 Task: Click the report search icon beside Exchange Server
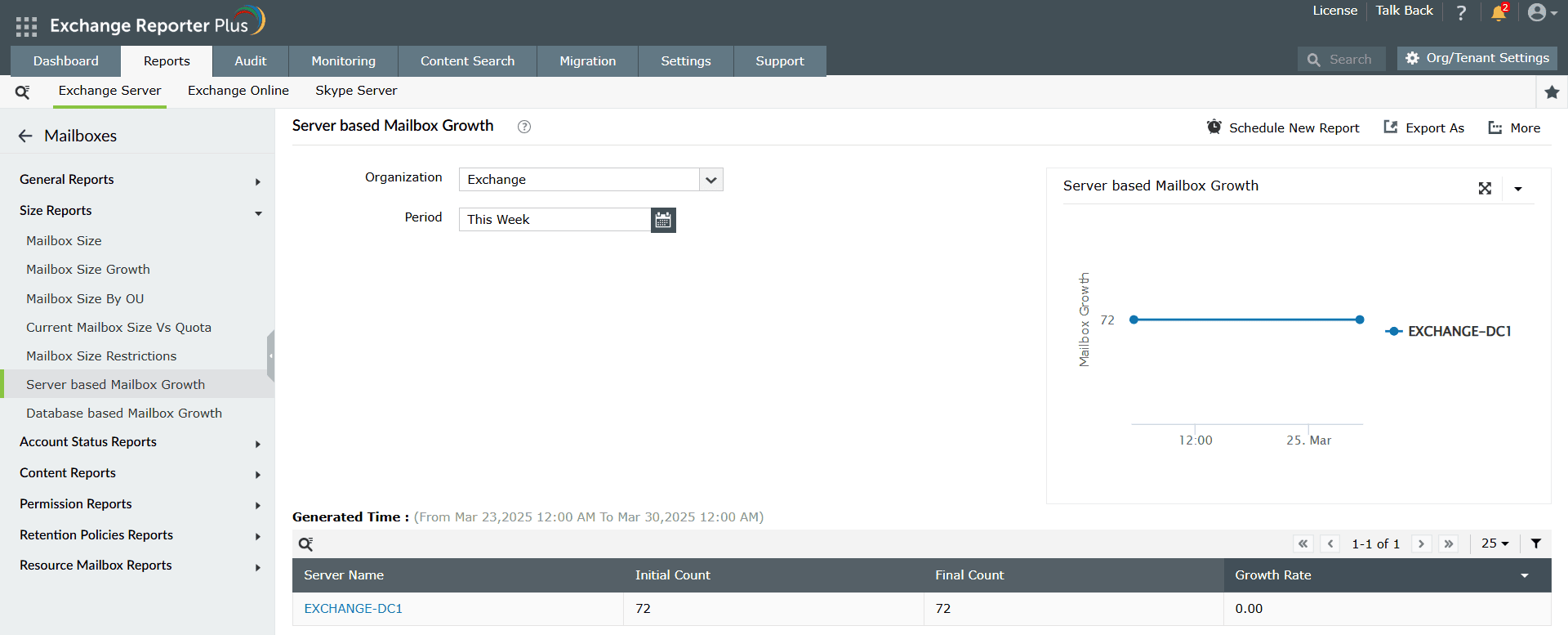(x=23, y=92)
